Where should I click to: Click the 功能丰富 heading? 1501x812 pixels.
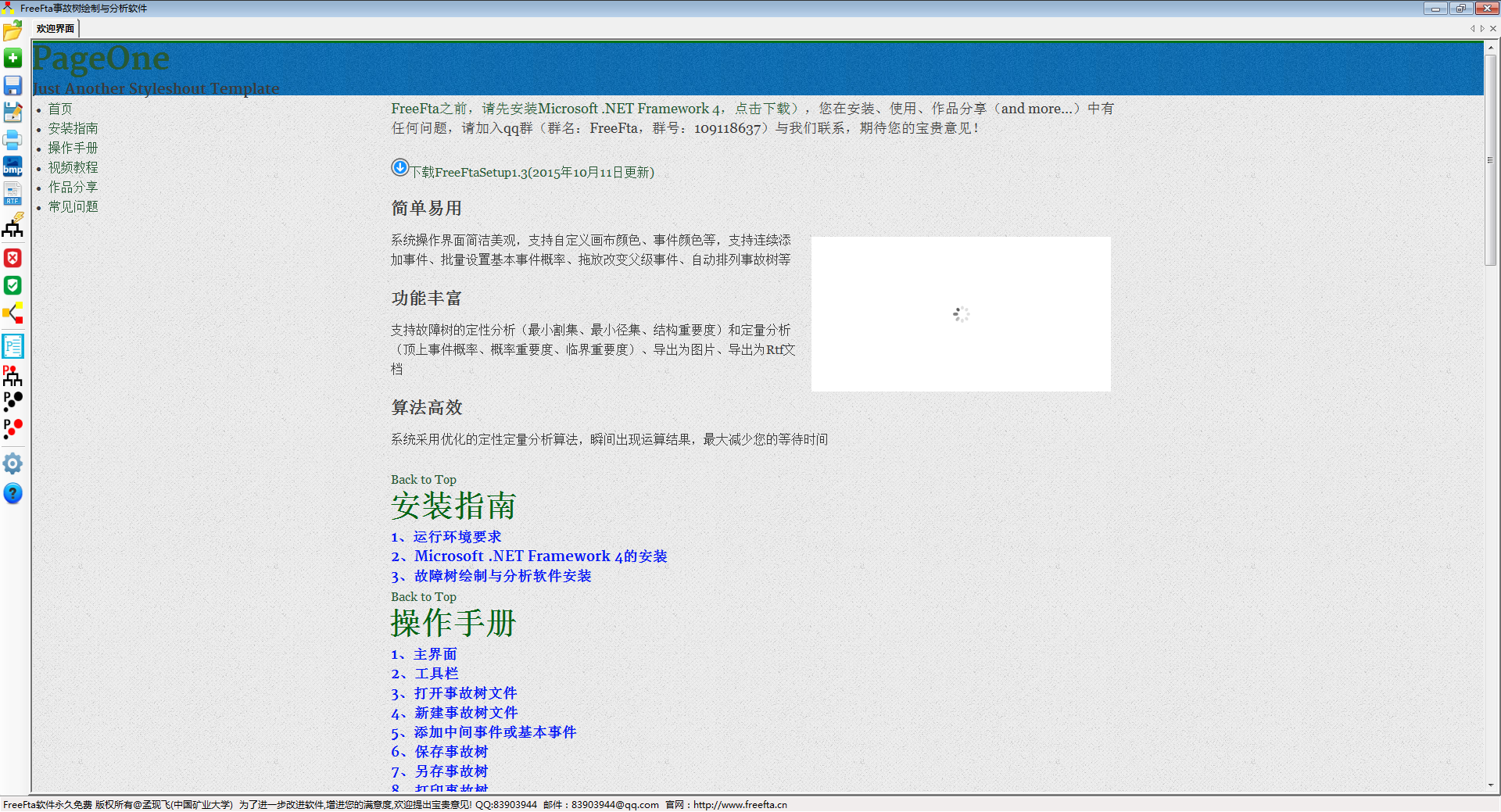[427, 299]
